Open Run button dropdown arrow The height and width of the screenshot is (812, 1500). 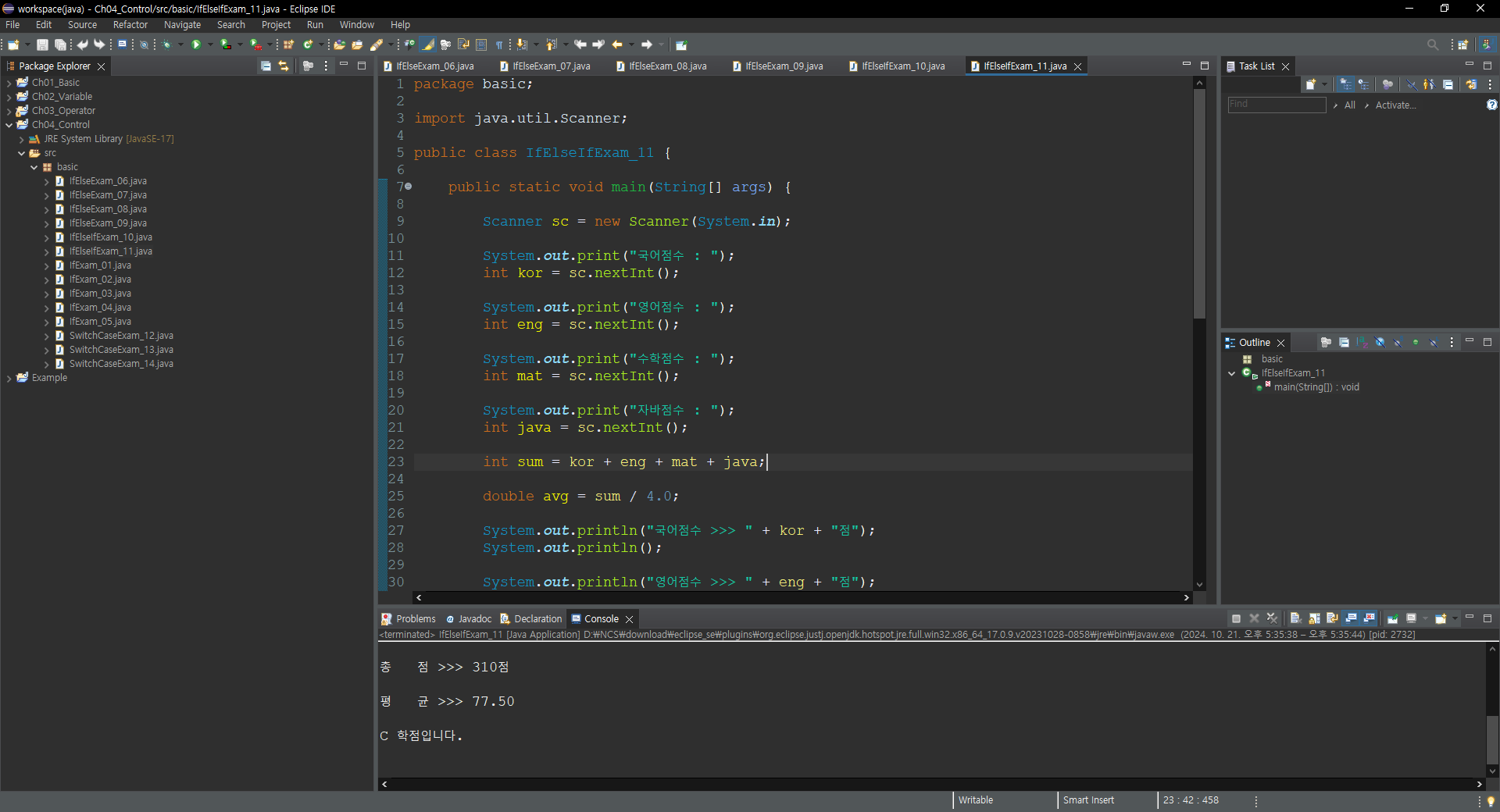point(210,45)
